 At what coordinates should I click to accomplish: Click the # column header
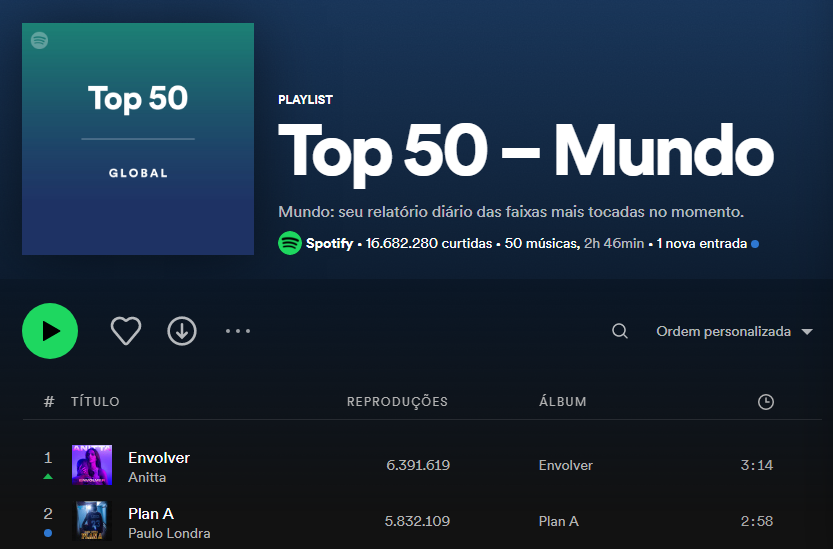[x=49, y=401]
